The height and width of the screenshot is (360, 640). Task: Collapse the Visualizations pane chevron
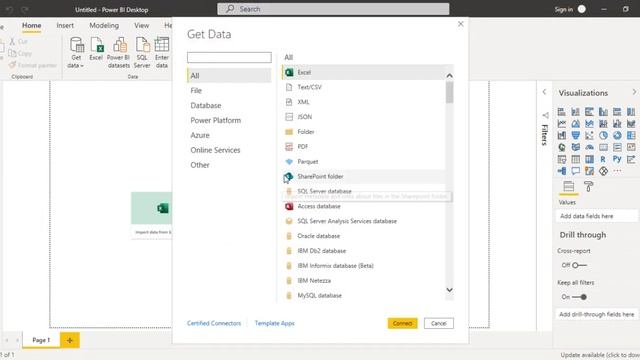coord(634,92)
